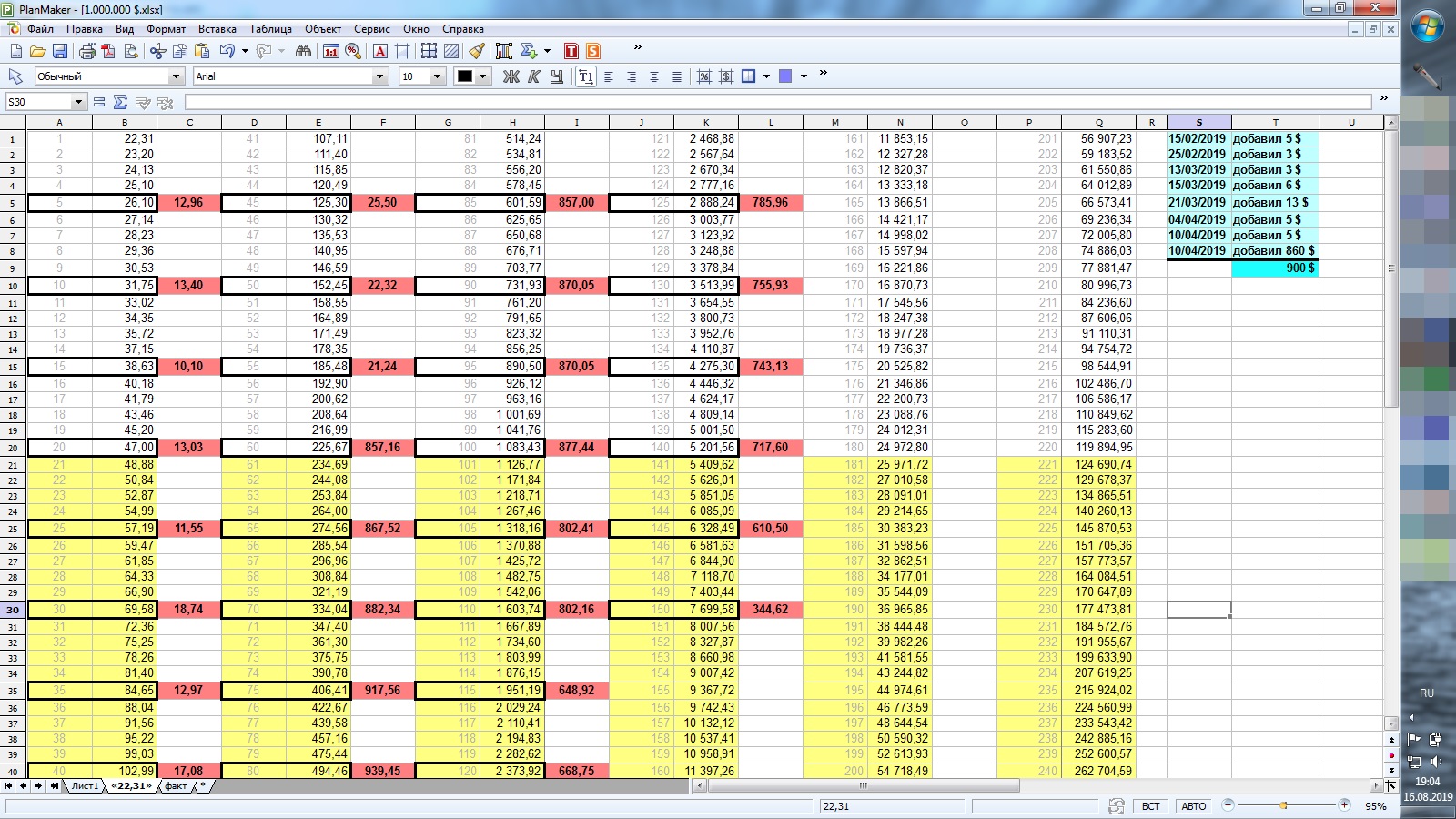Image resolution: width=1456 pixels, height=819 pixels.
Task: Open the Формат menu
Action: [x=166, y=29]
